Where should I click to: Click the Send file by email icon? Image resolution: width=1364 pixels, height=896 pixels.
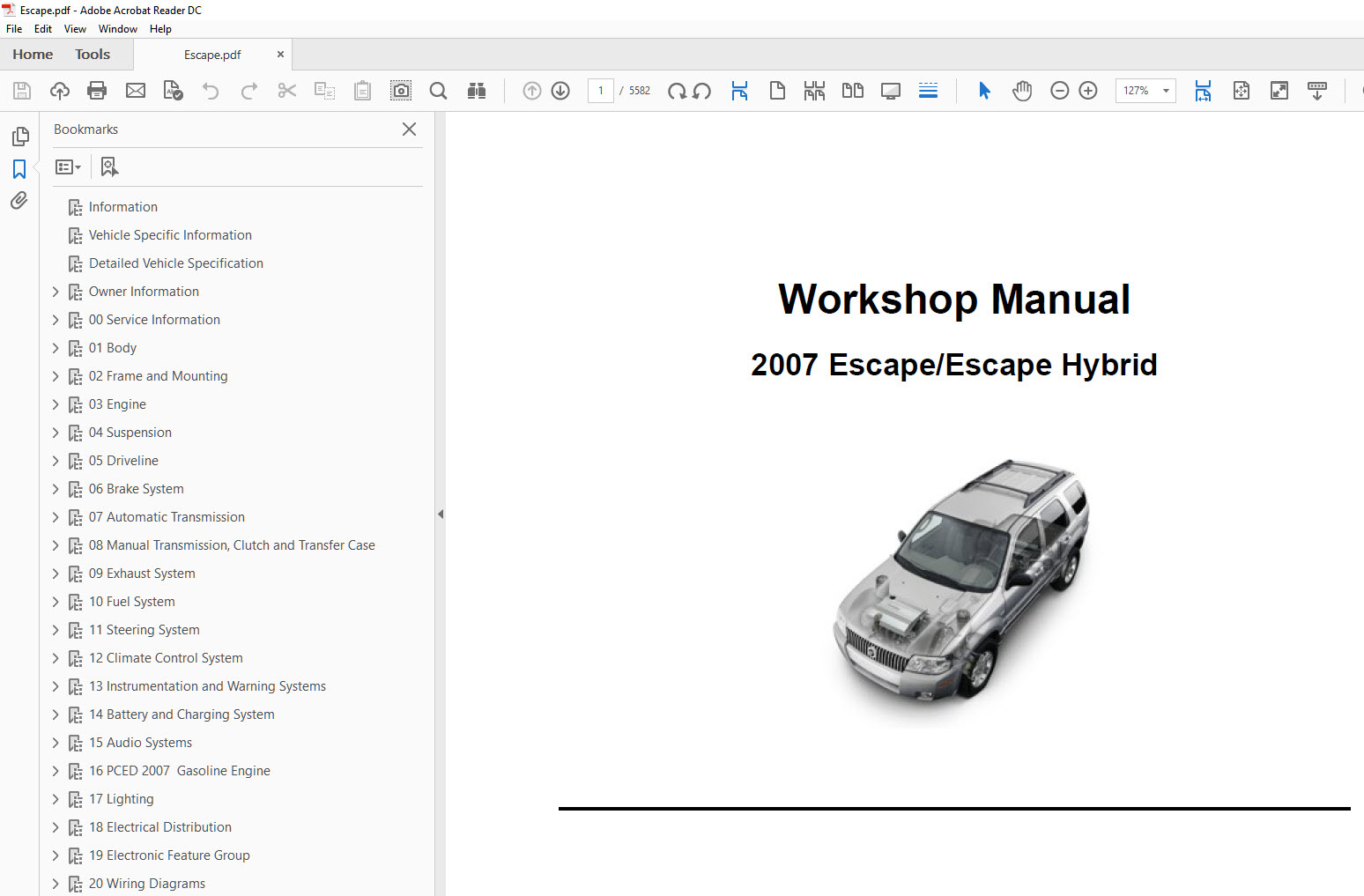tap(135, 91)
